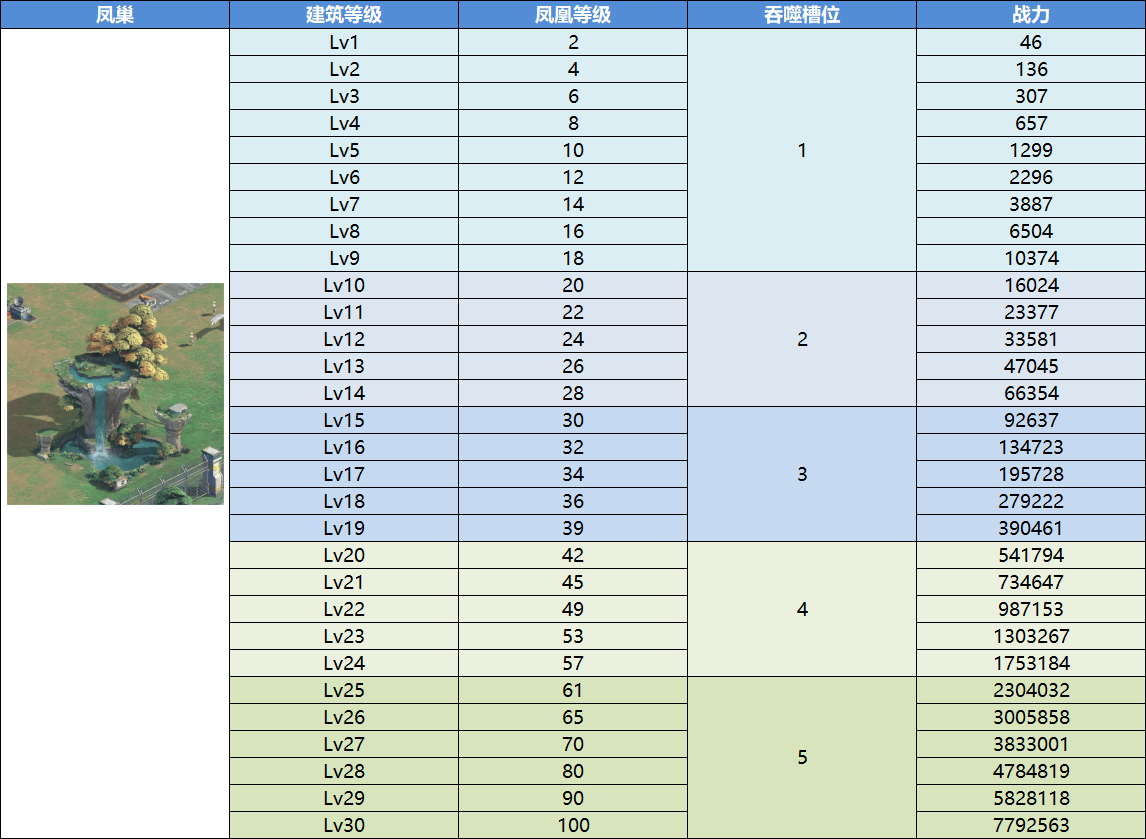Click the 吞噬槽位 header cell

pos(801,15)
